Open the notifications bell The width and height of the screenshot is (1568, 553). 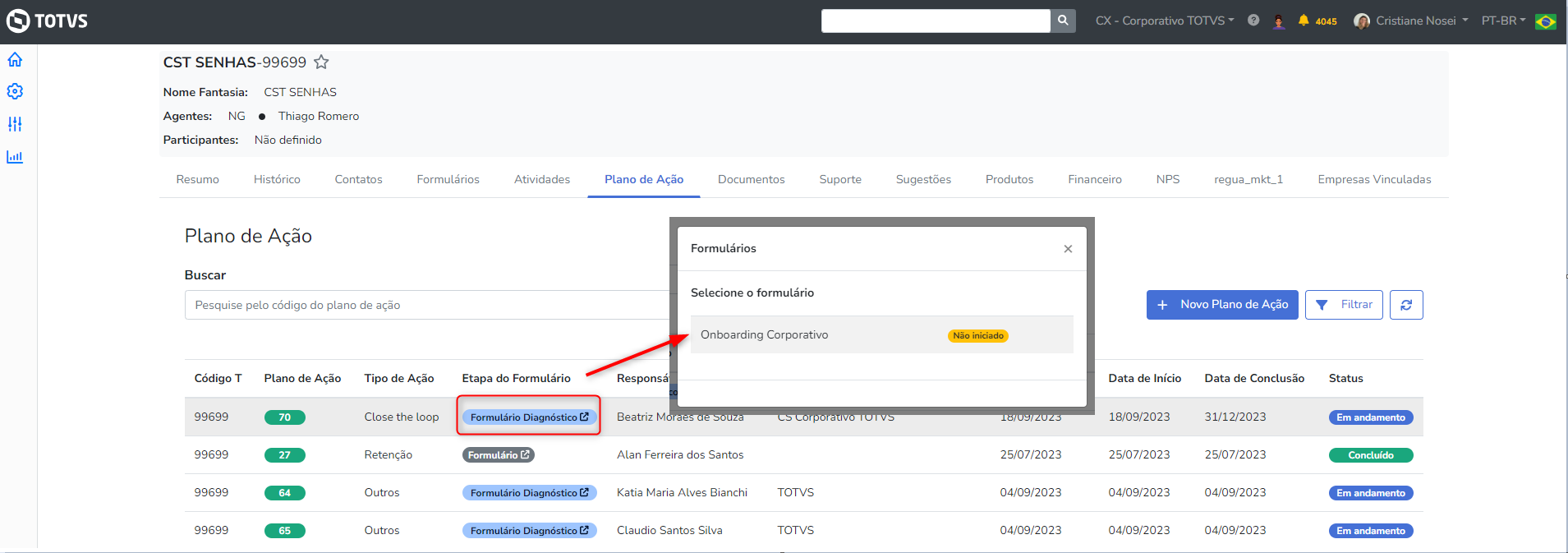pyautogui.click(x=1304, y=21)
